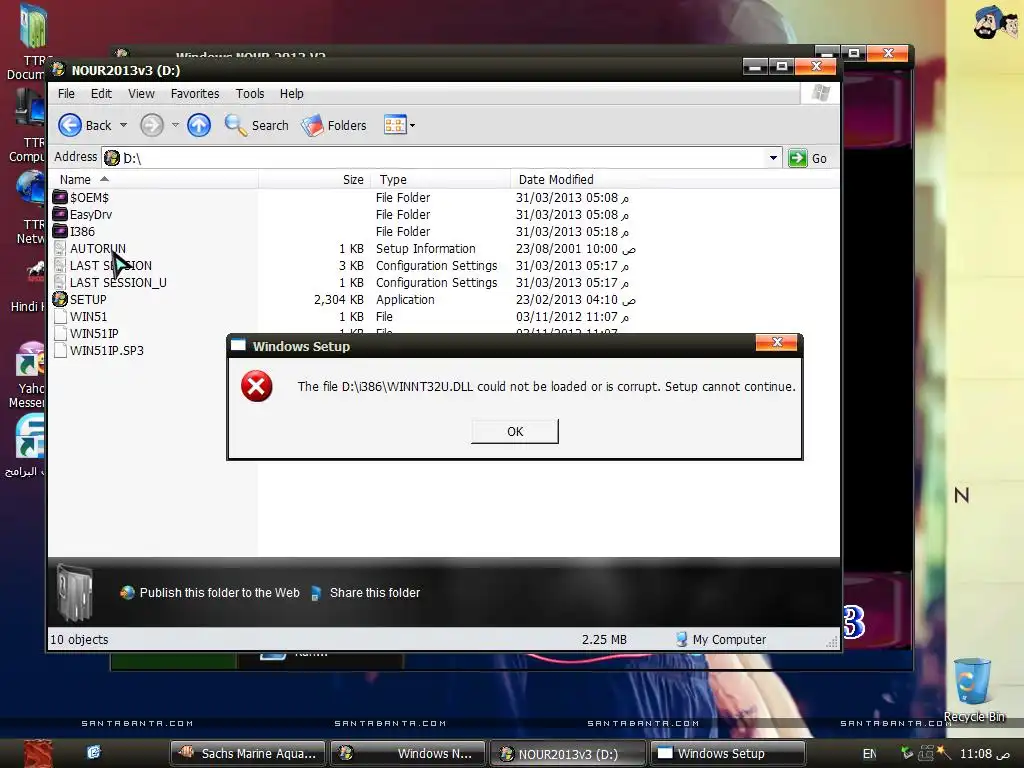The image size is (1024, 768).
Task: Select the EasyDrv folder icon
Action: point(60,214)
